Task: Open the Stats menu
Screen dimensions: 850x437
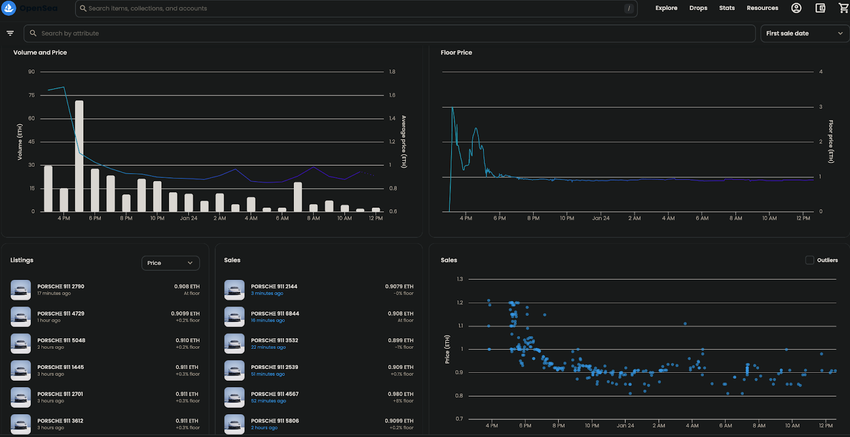Action: click(727, 8)
